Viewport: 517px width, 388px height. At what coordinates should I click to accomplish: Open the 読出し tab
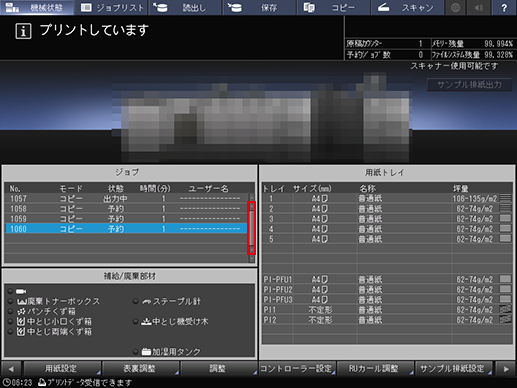(x=185, y=7)
